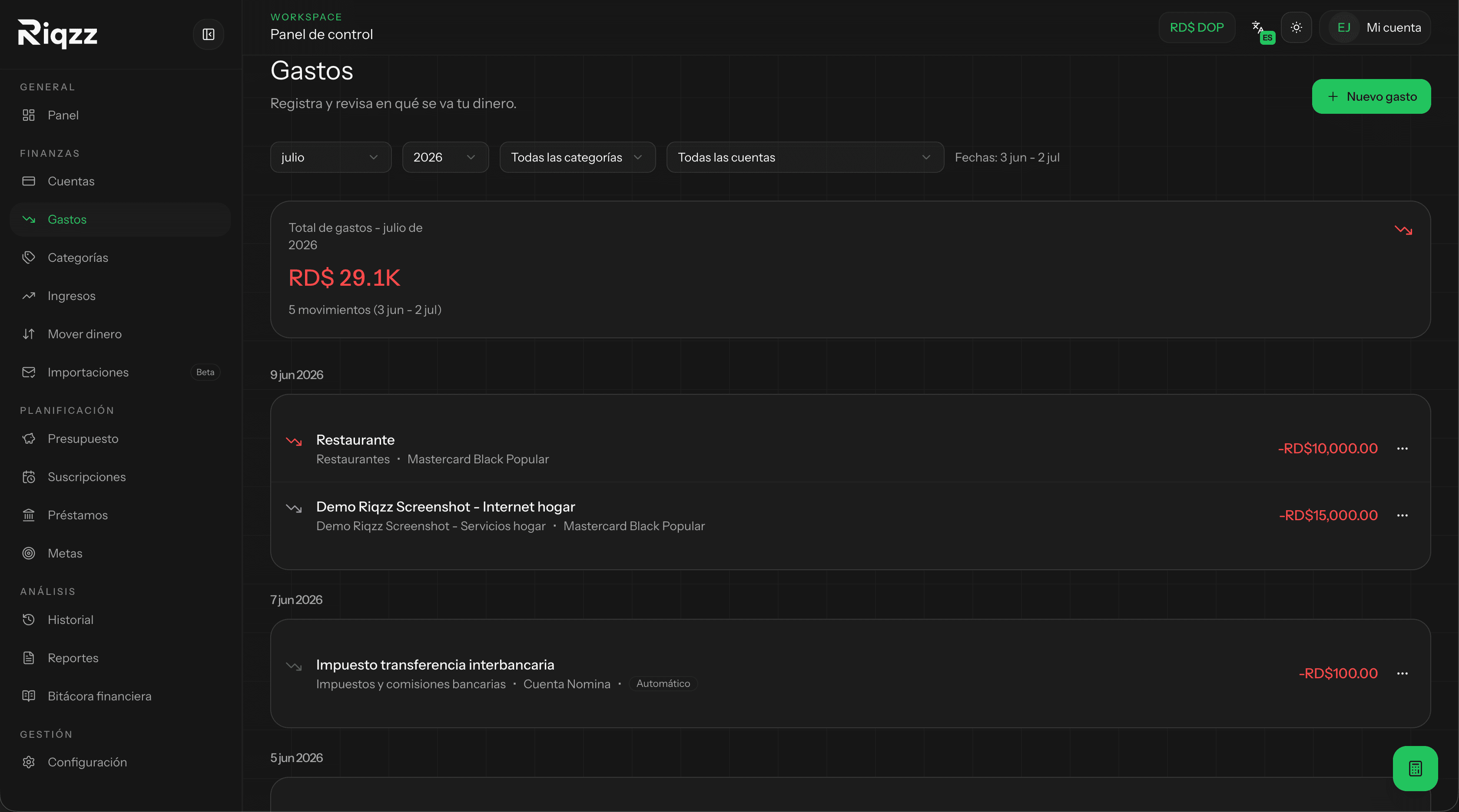Click the Historial clock icon
1459x812 pixels.
tap(29, 620)
